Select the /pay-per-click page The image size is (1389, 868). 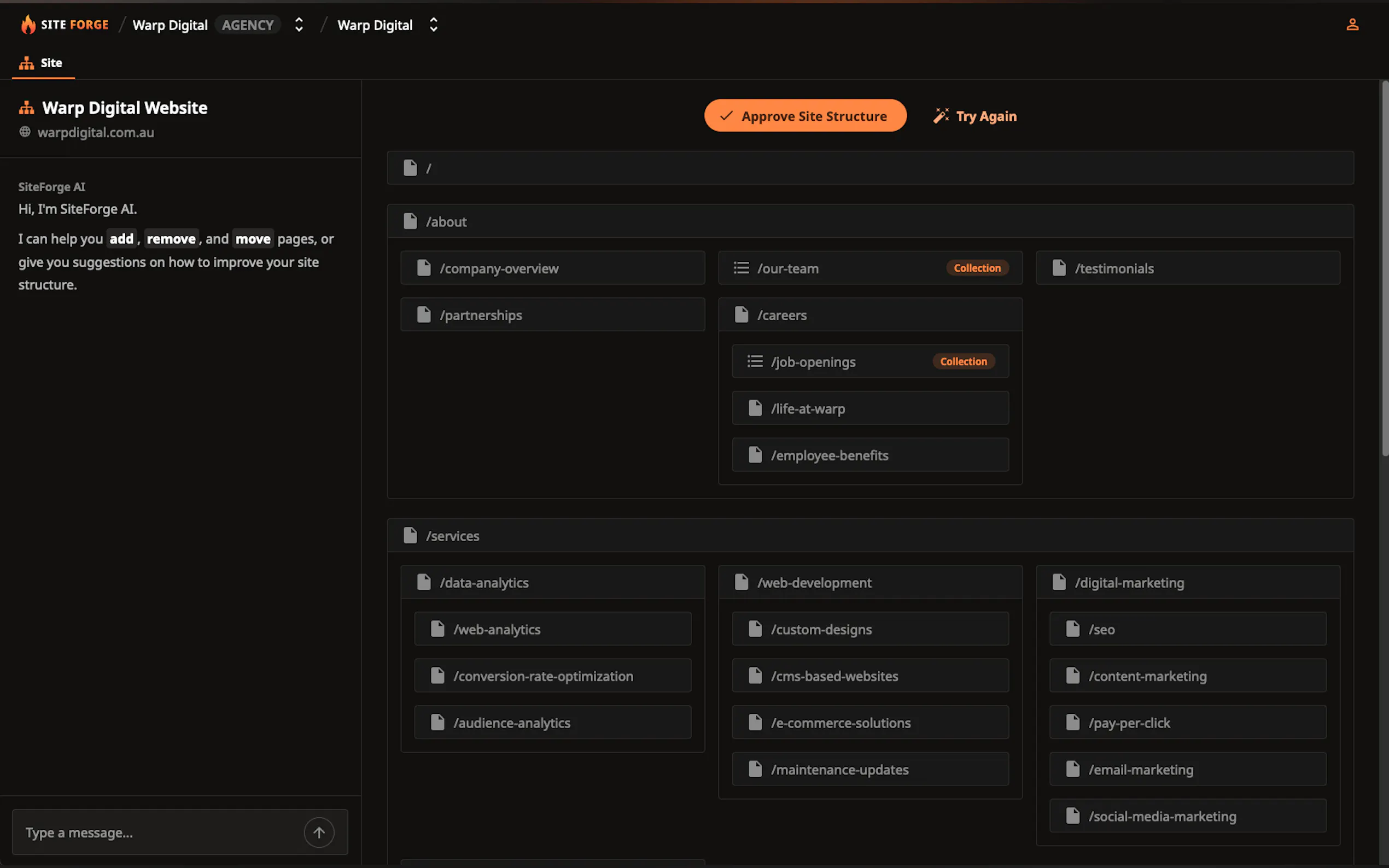[x=1187, y=723]
